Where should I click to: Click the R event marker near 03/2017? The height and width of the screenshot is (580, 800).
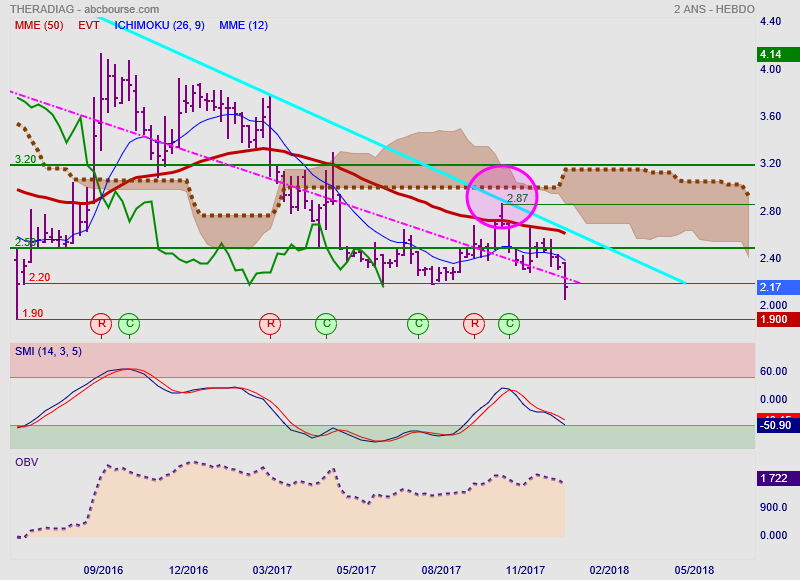(x=270, y=323)
